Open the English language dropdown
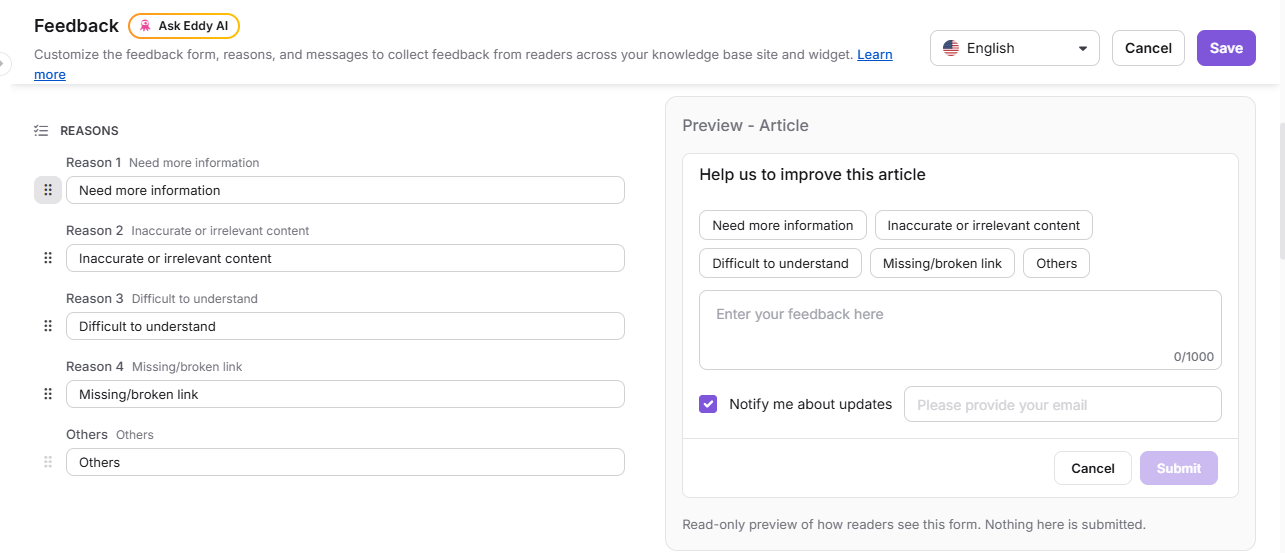Image resolution: width=1285 pixels, height=553 pixels. pos(1014,48)
